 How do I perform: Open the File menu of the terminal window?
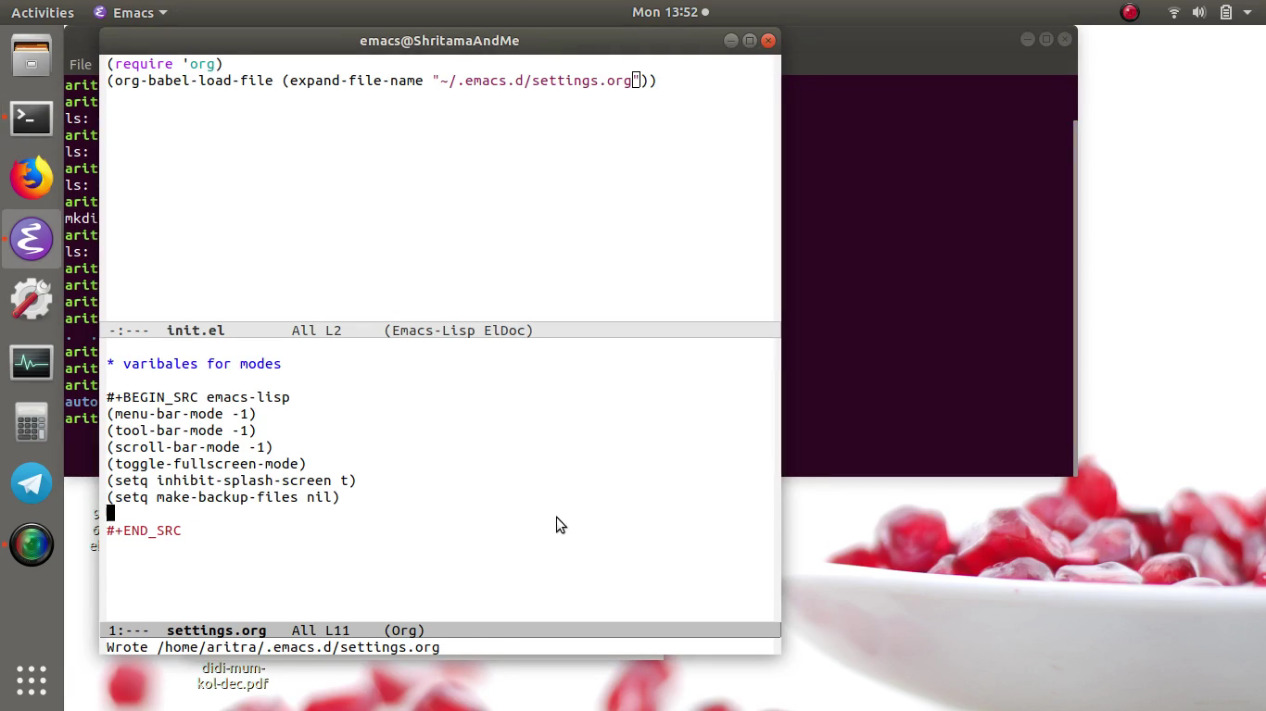[x=80, y=64]
